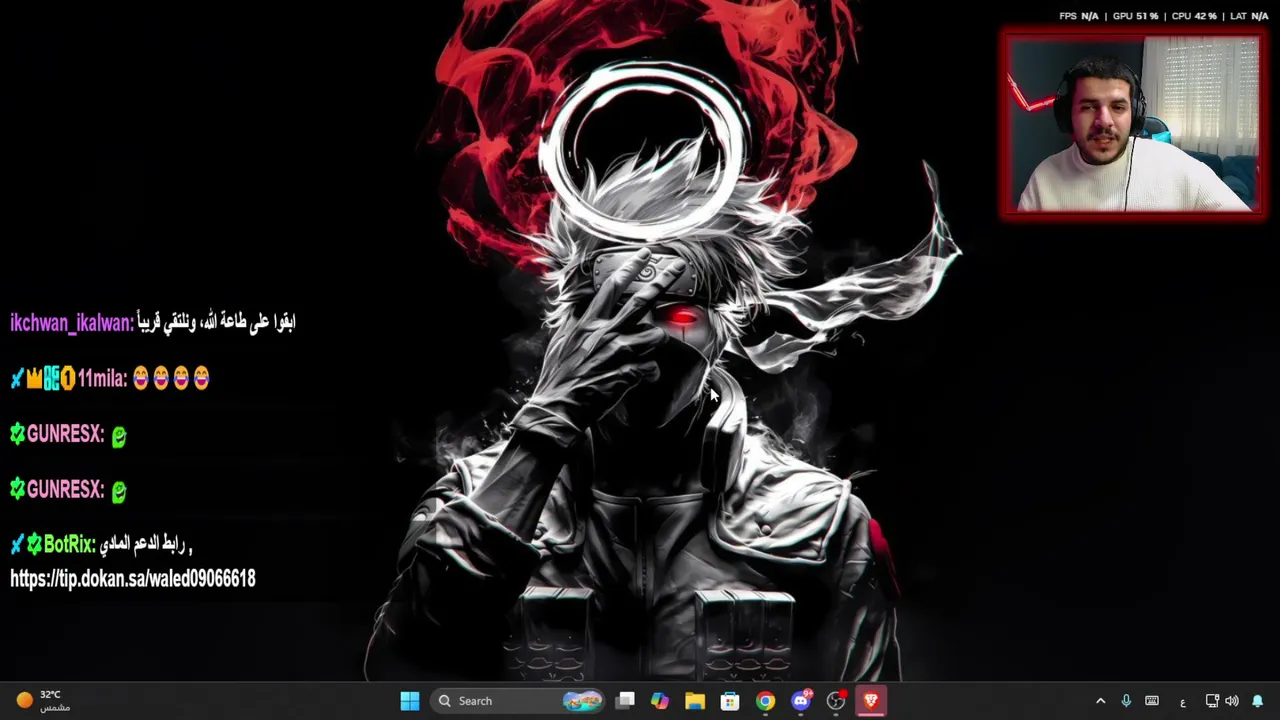Image resolution: width=1280 pixels, height=720 pixels.
Task: Open File Explorer from the taskbar
Action: pyautogui.click(x=695, y=701)
